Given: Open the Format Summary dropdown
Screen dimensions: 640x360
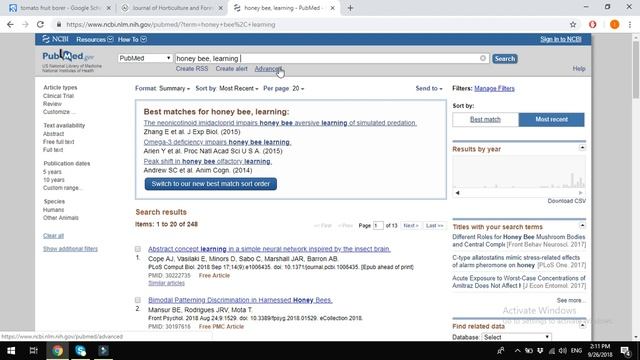Looking at the screenshot, I should [174, 88].
